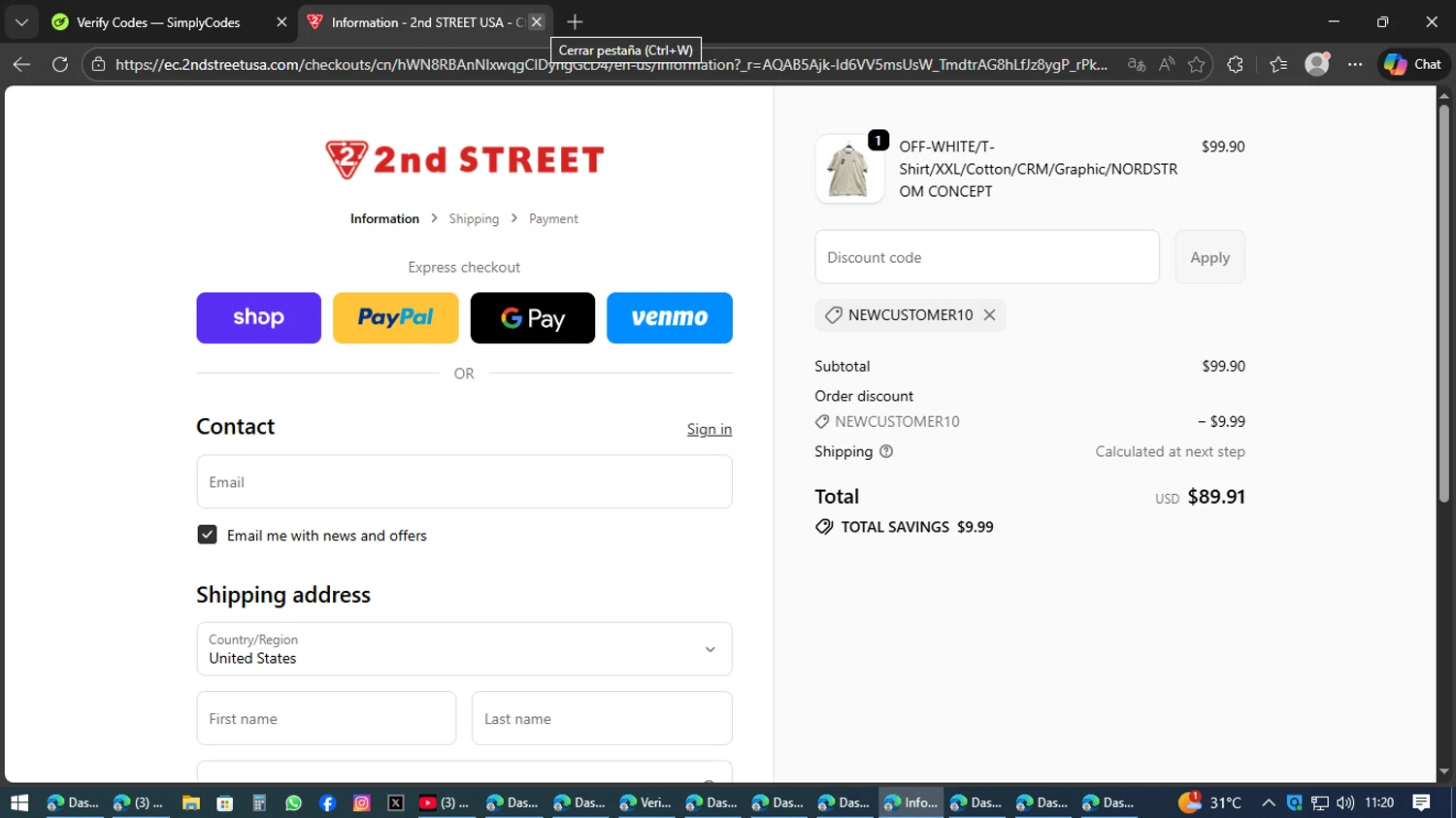Switch to the Veri... Edge taskbar window
The width and height of the screenshot is (1456, 818).
pos(646,802)
